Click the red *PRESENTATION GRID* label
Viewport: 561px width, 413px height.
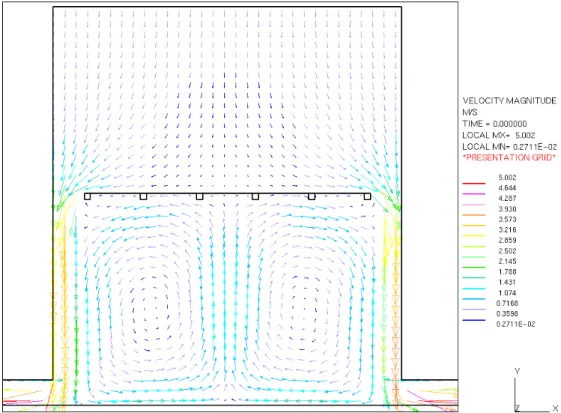(509, 157)
